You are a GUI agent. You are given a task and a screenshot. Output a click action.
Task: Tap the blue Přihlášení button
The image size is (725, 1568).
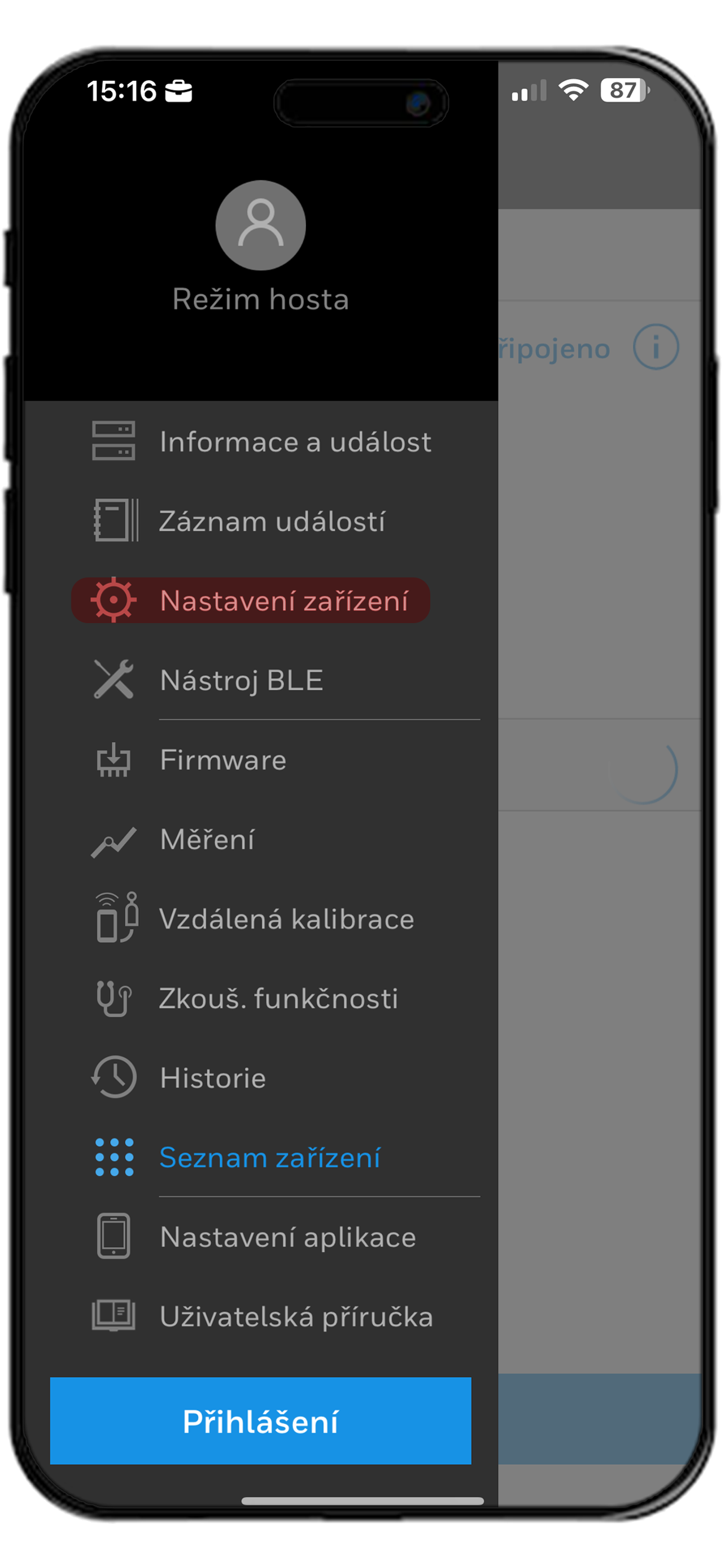click(260, 1421)
